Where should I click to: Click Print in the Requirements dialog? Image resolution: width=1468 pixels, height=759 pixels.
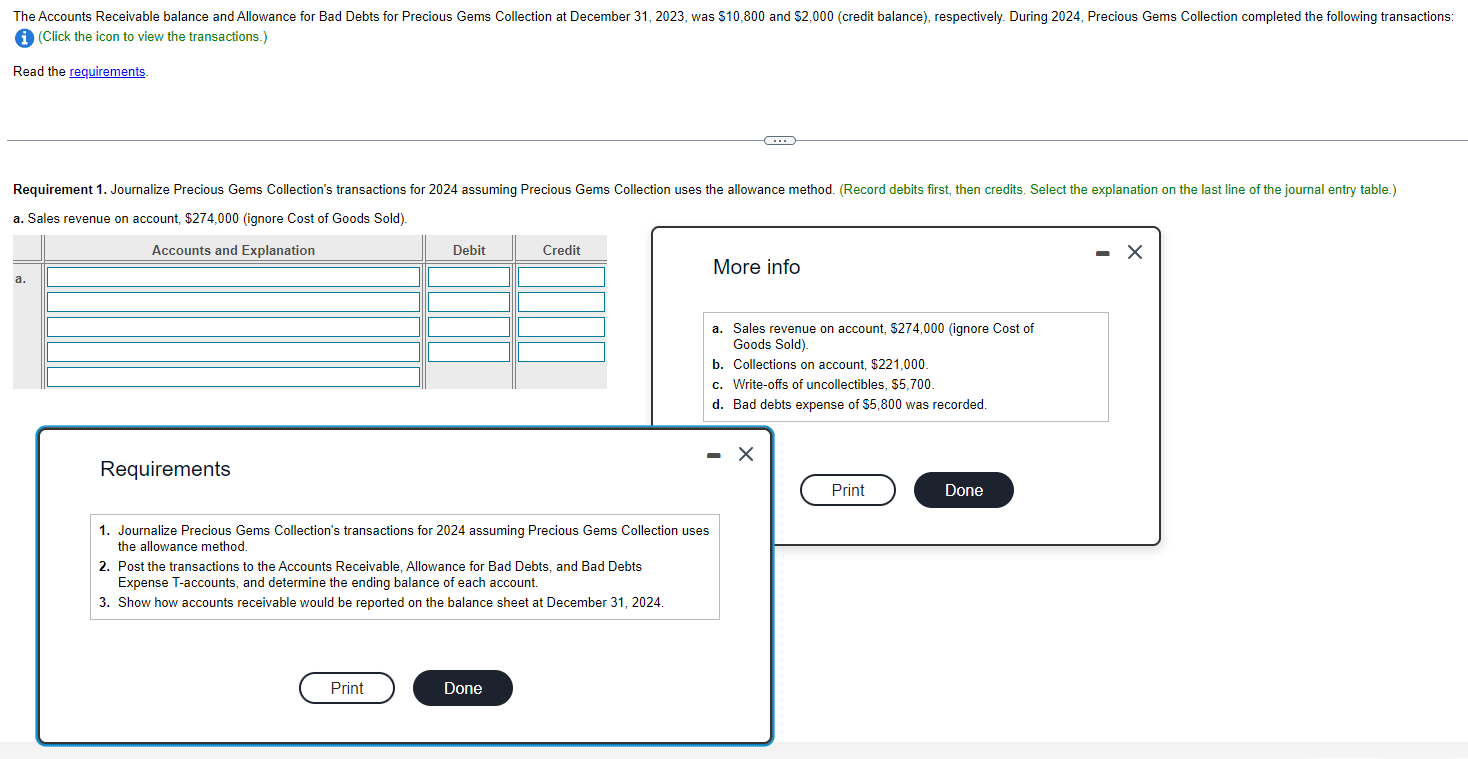pos(346,688)
